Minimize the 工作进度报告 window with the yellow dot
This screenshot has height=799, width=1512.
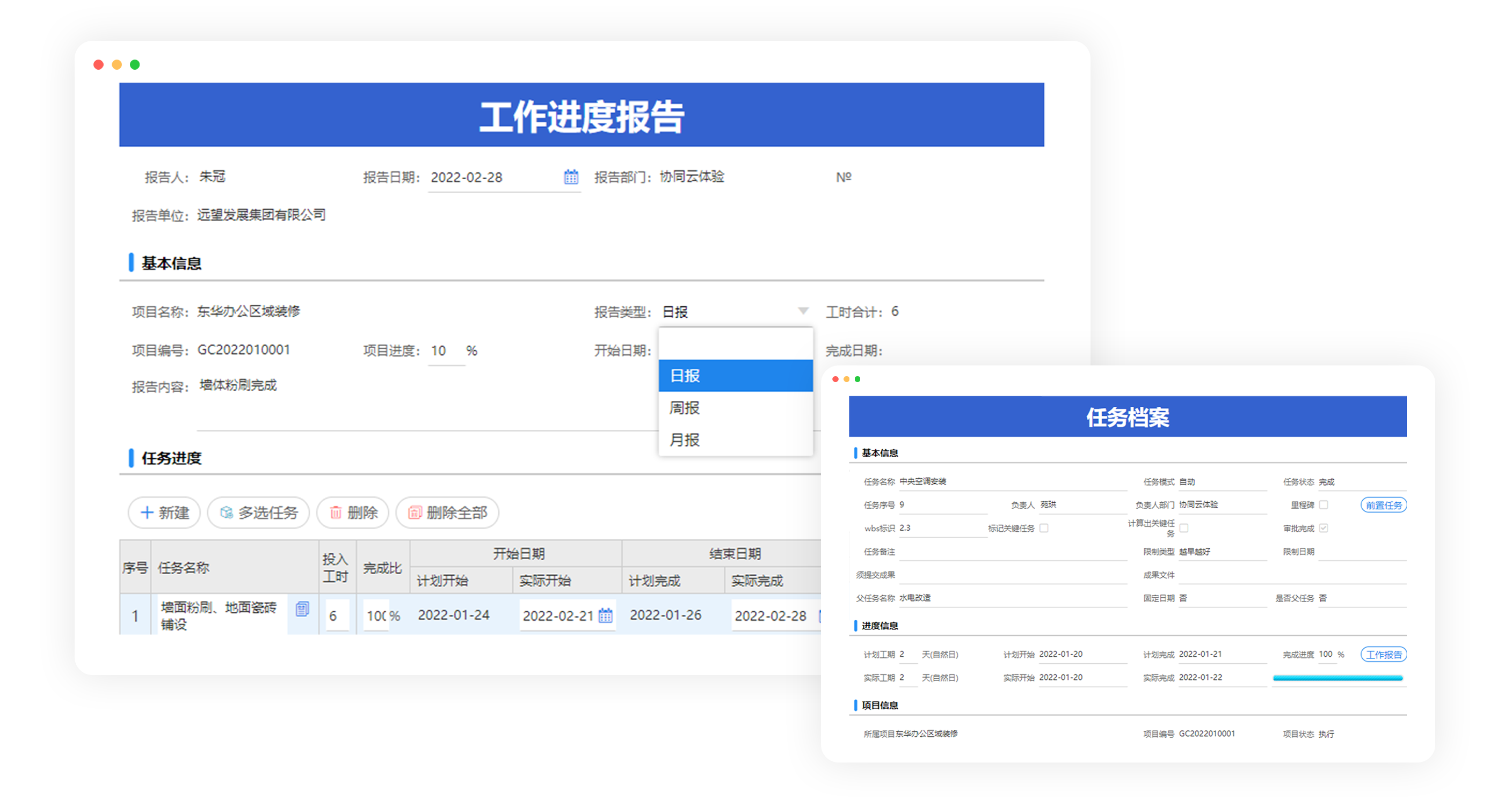(x=117, y=64)
